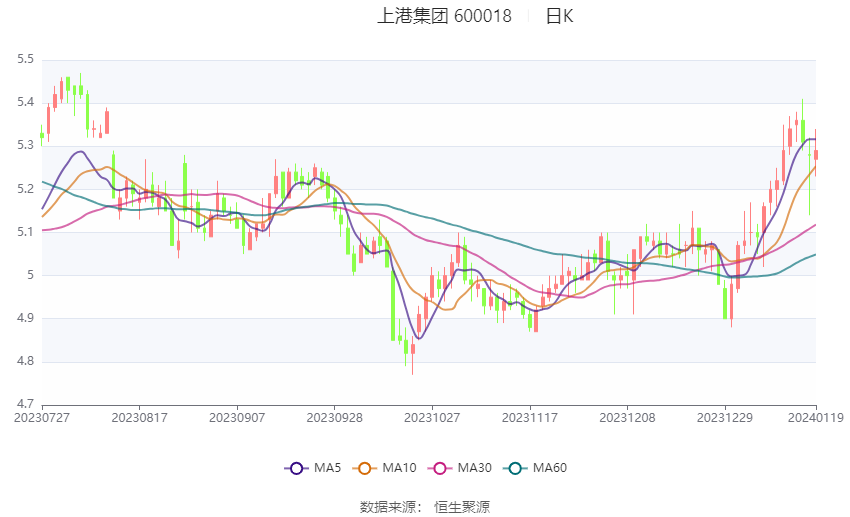
Task: Click the 上港集团 600018 chart title
Action: (444, 16)
